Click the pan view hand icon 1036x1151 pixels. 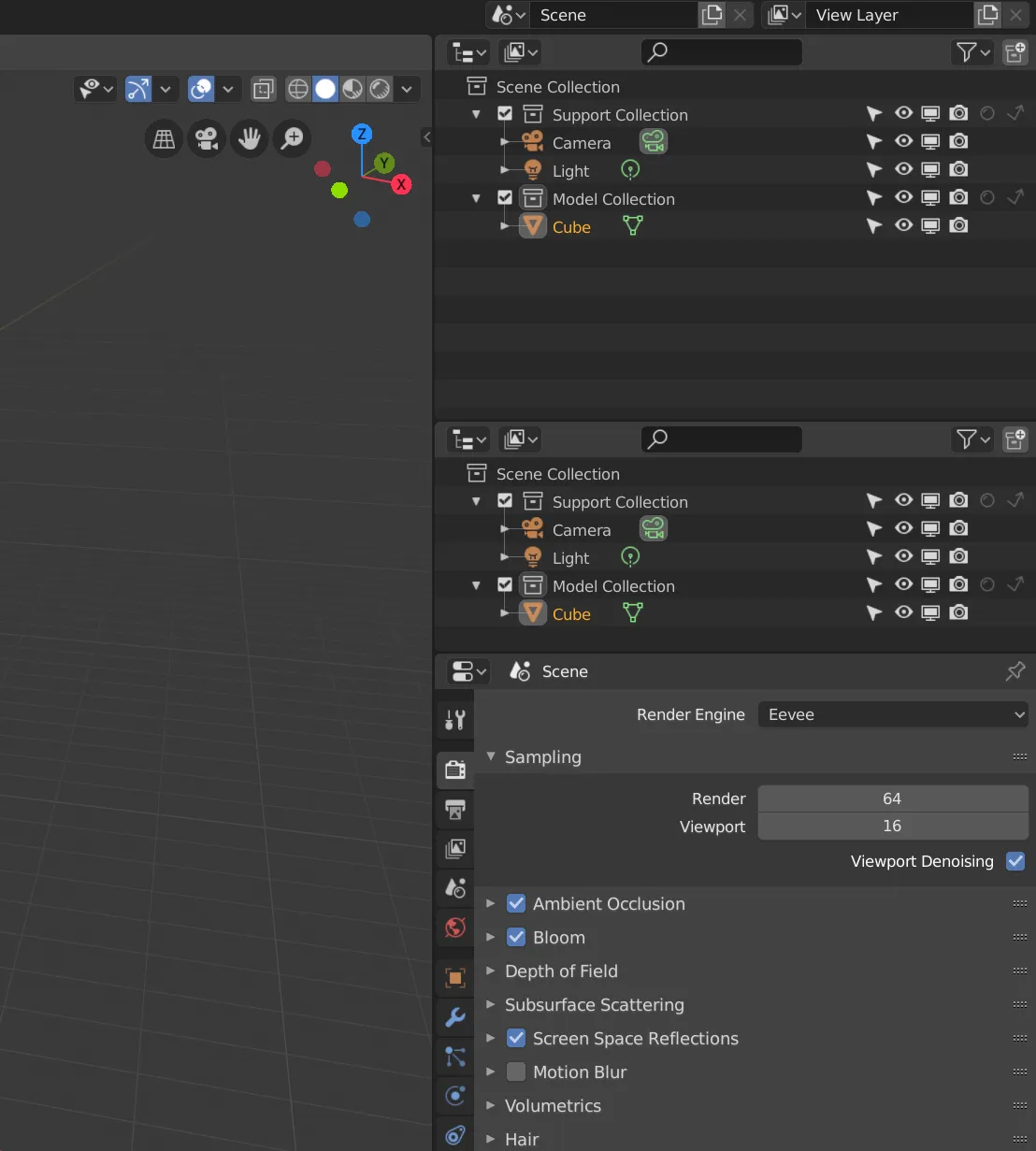click(250, 139)
